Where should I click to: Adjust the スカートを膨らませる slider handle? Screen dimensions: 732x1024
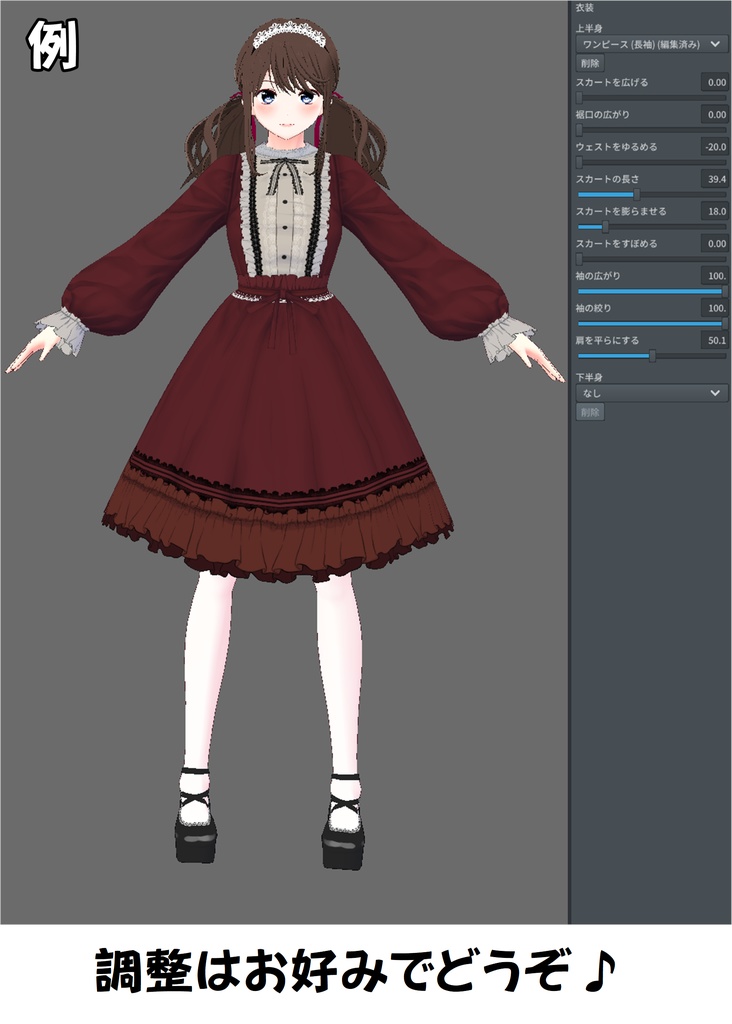point(605,227)
